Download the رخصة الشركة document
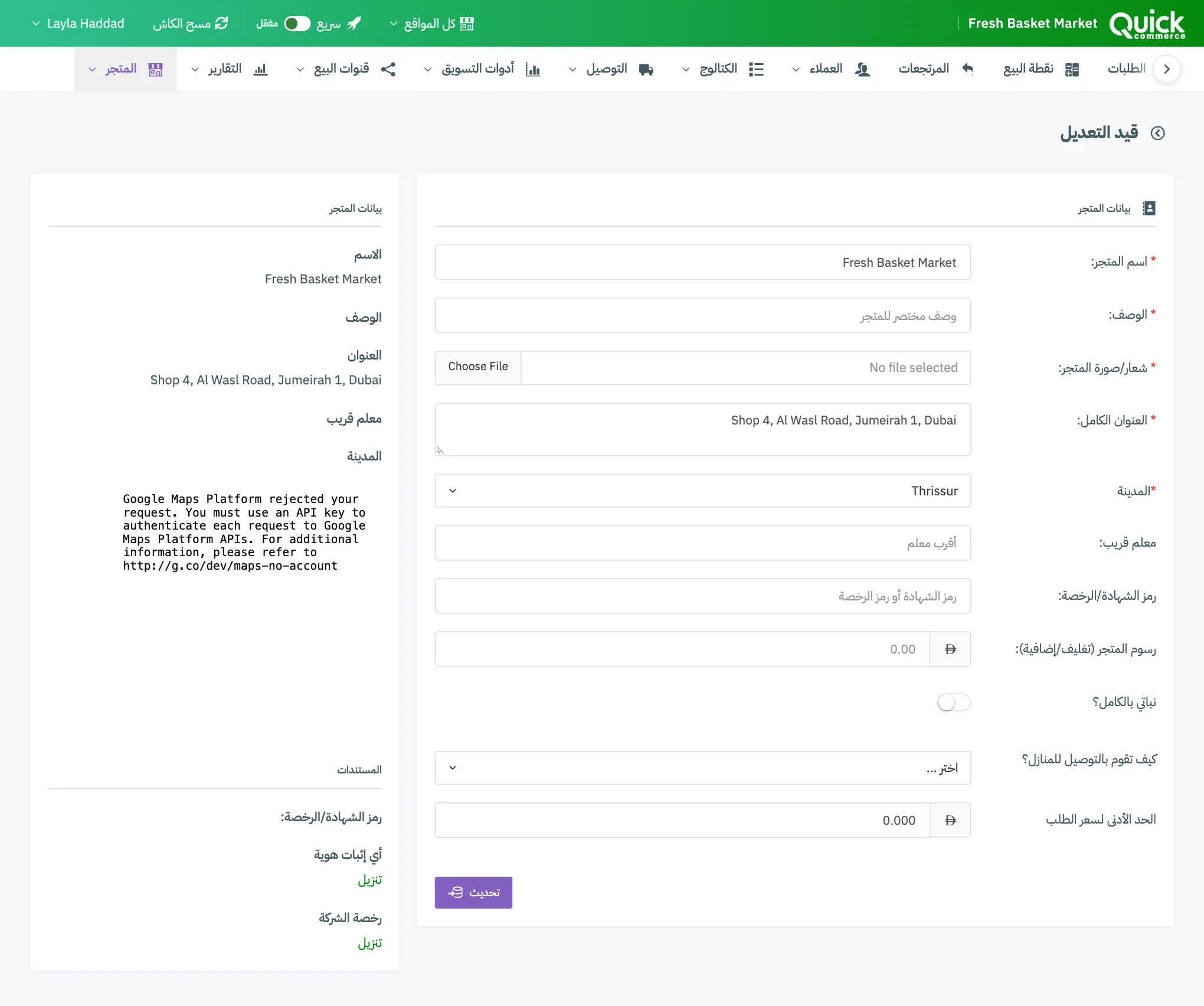The height and width of the screenshot is (1006, 1204). pos(369,943)
